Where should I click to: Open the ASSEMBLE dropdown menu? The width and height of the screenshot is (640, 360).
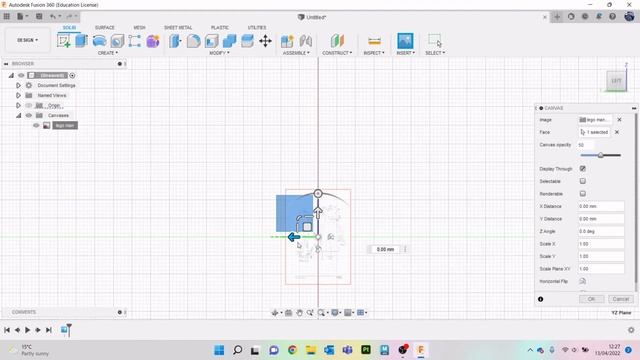point(296,53)
